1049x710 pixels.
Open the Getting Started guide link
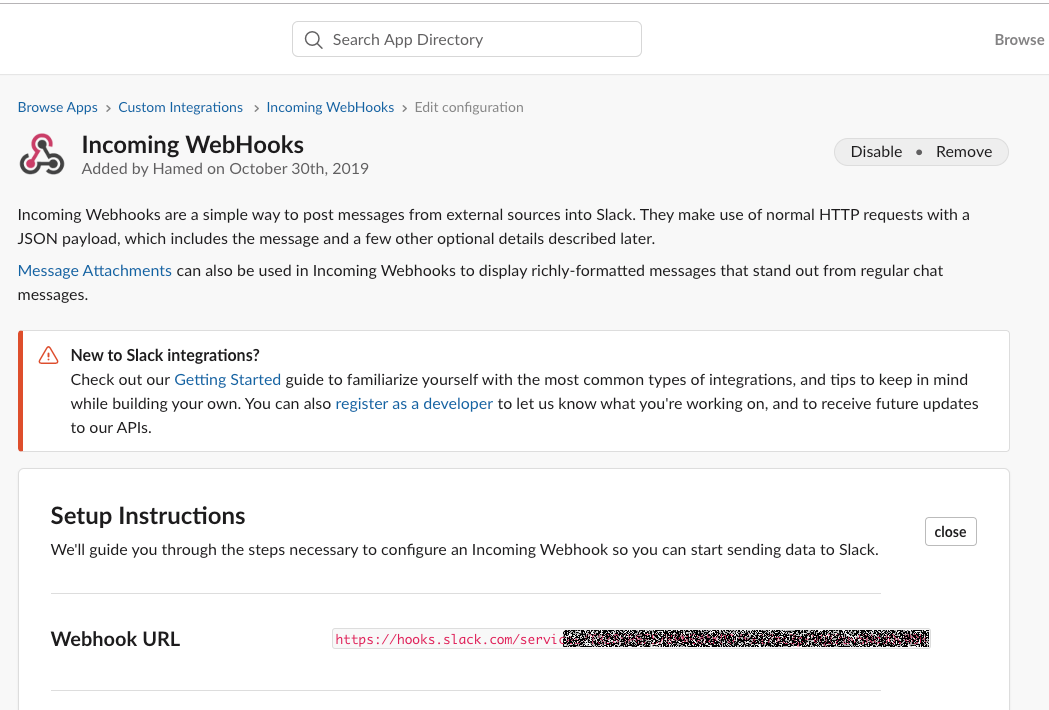point(227,379)
